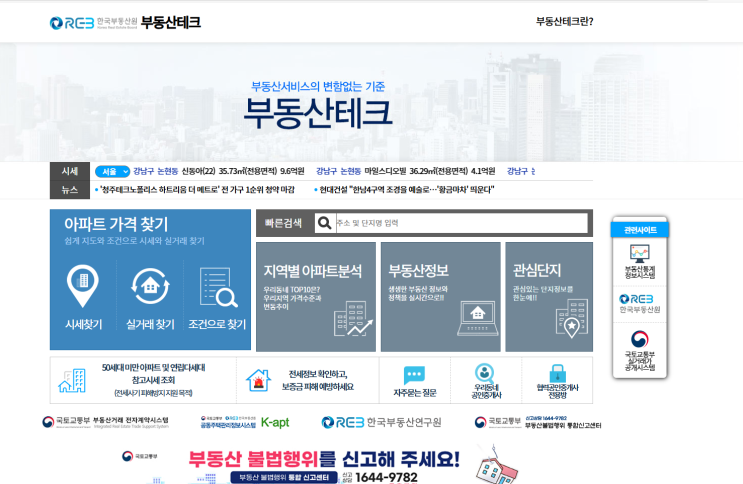Click the house siren icon for 전세정보
Screen dimensions: 743x484
click(258, 380)
